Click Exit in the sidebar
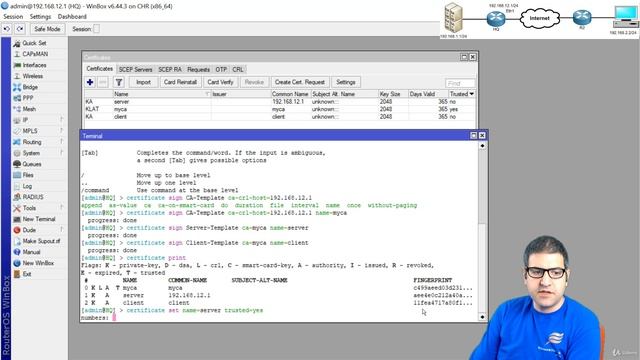 27,274
